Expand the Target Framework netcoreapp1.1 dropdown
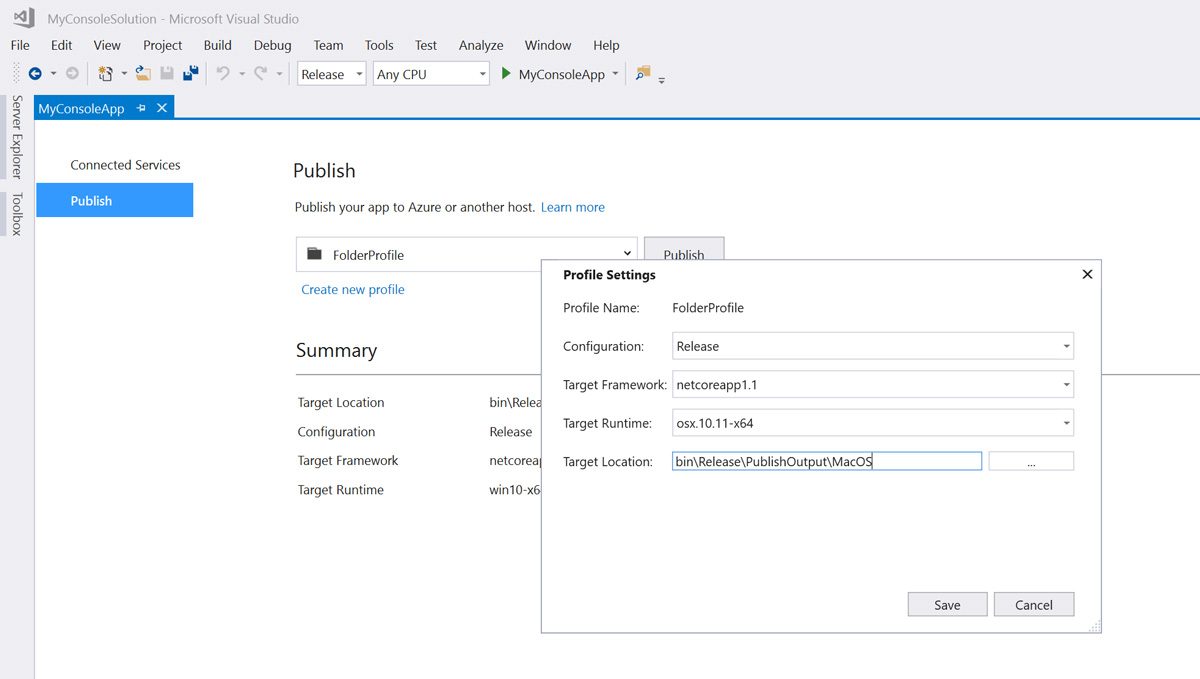This screenshot has width=1200, height=679. (x=1066, y=385)
